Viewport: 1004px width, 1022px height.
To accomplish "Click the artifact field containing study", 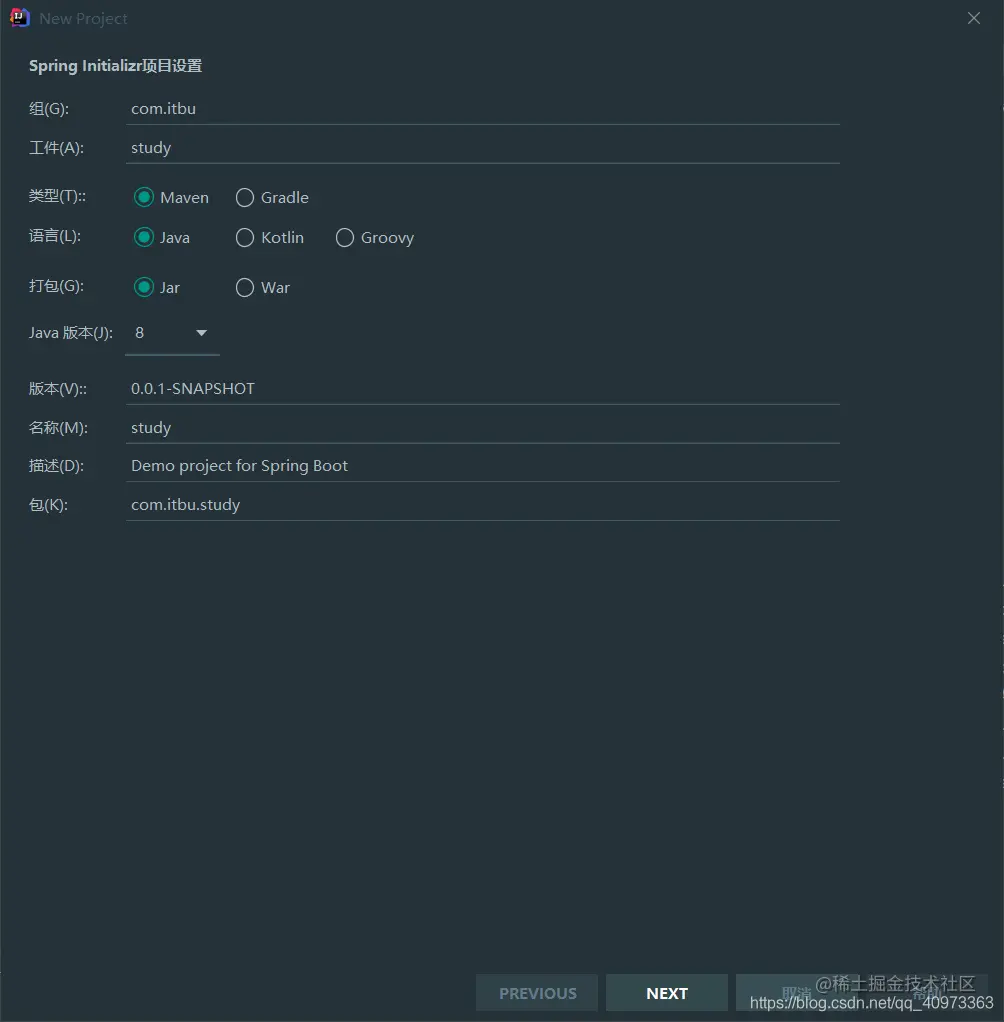I will point(482,148).
